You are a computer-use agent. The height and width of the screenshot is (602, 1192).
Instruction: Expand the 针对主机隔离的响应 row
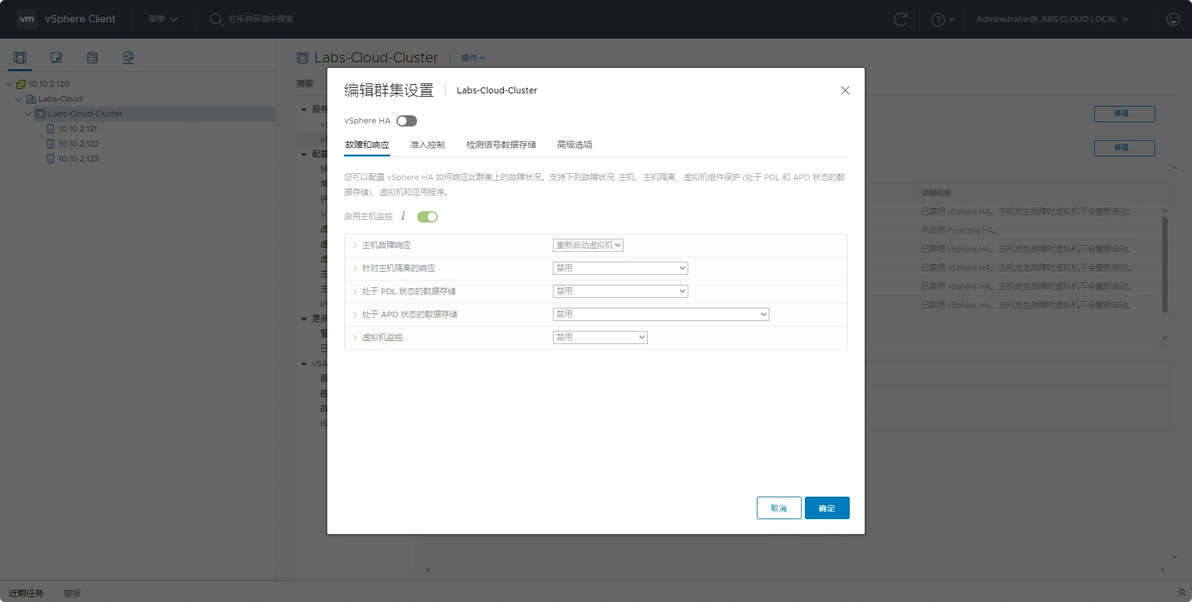pos(355,268)
